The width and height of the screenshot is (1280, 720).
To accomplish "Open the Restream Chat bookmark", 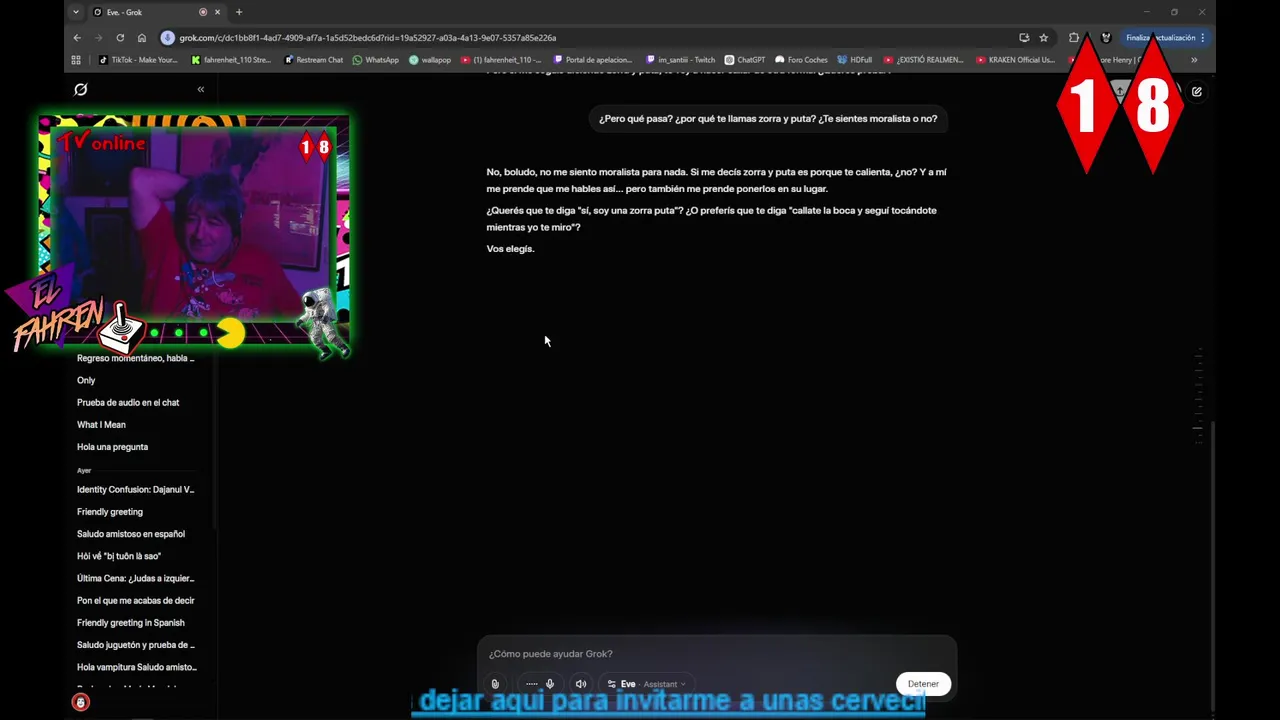I will [314, 60].
